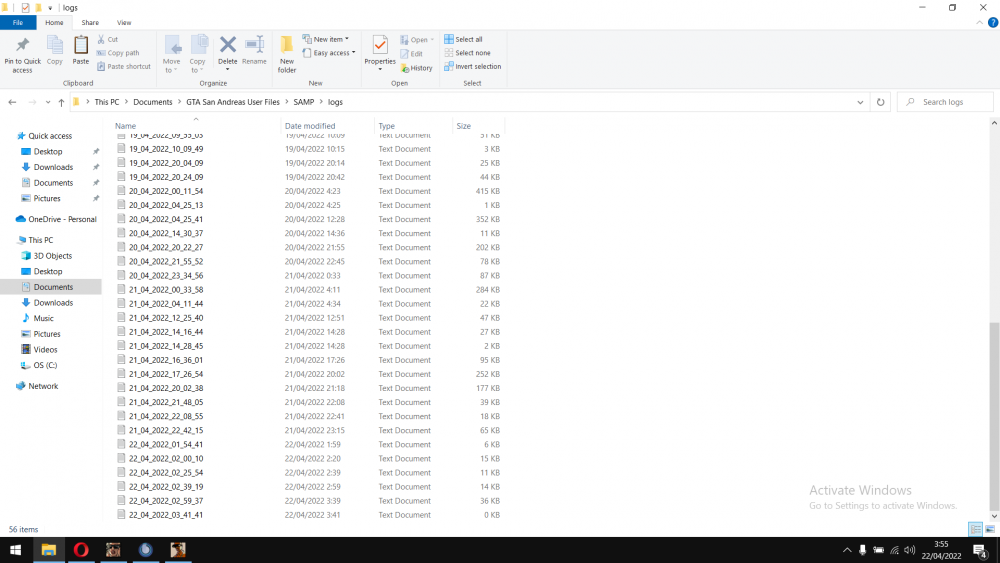1000x563 pixels.
Task: Switch to large icons view layout
Action: 990,529
